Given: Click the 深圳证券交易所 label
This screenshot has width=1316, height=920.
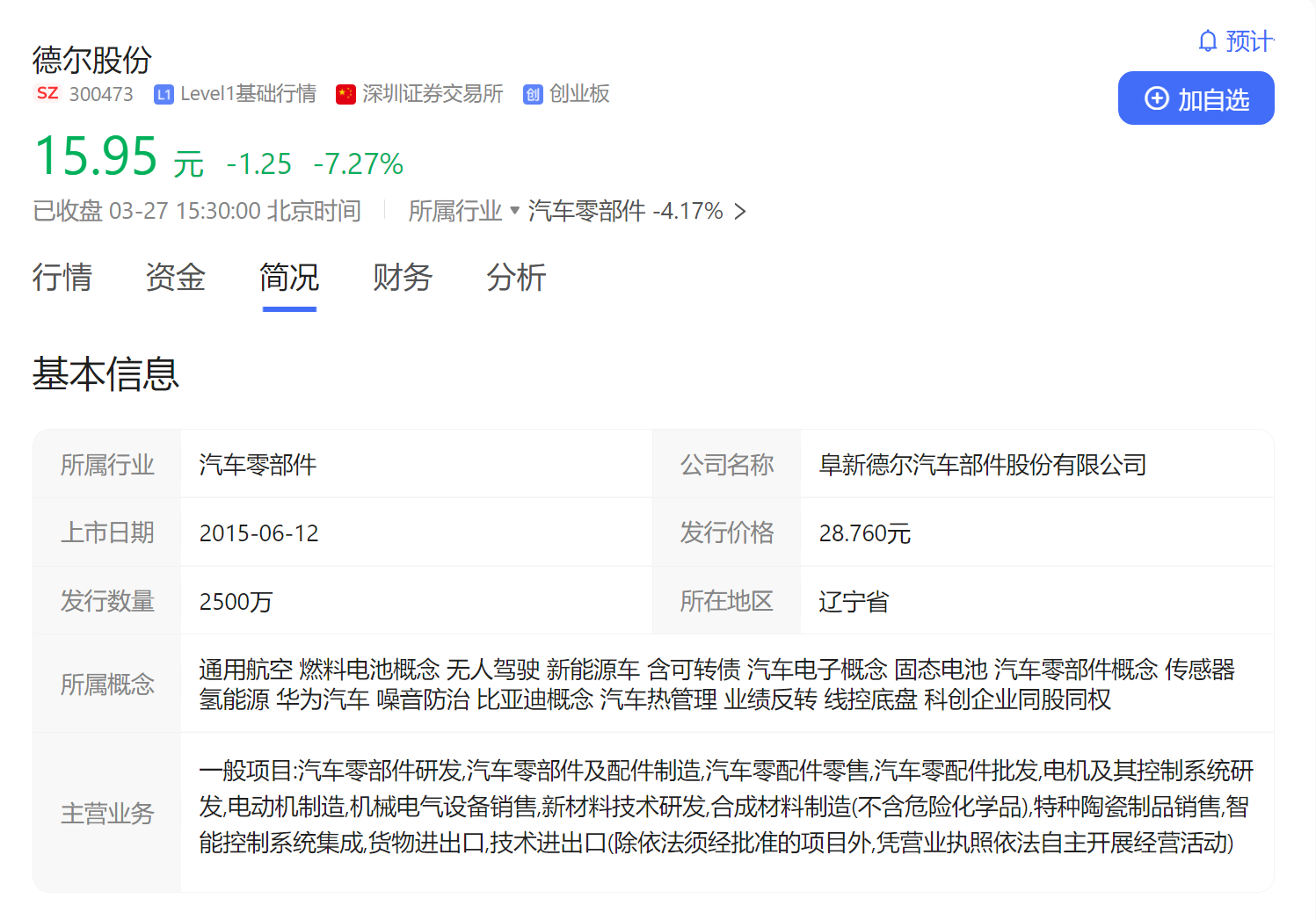Looking at the screenshot, I should pyautogui.click(x=433, y=94).
